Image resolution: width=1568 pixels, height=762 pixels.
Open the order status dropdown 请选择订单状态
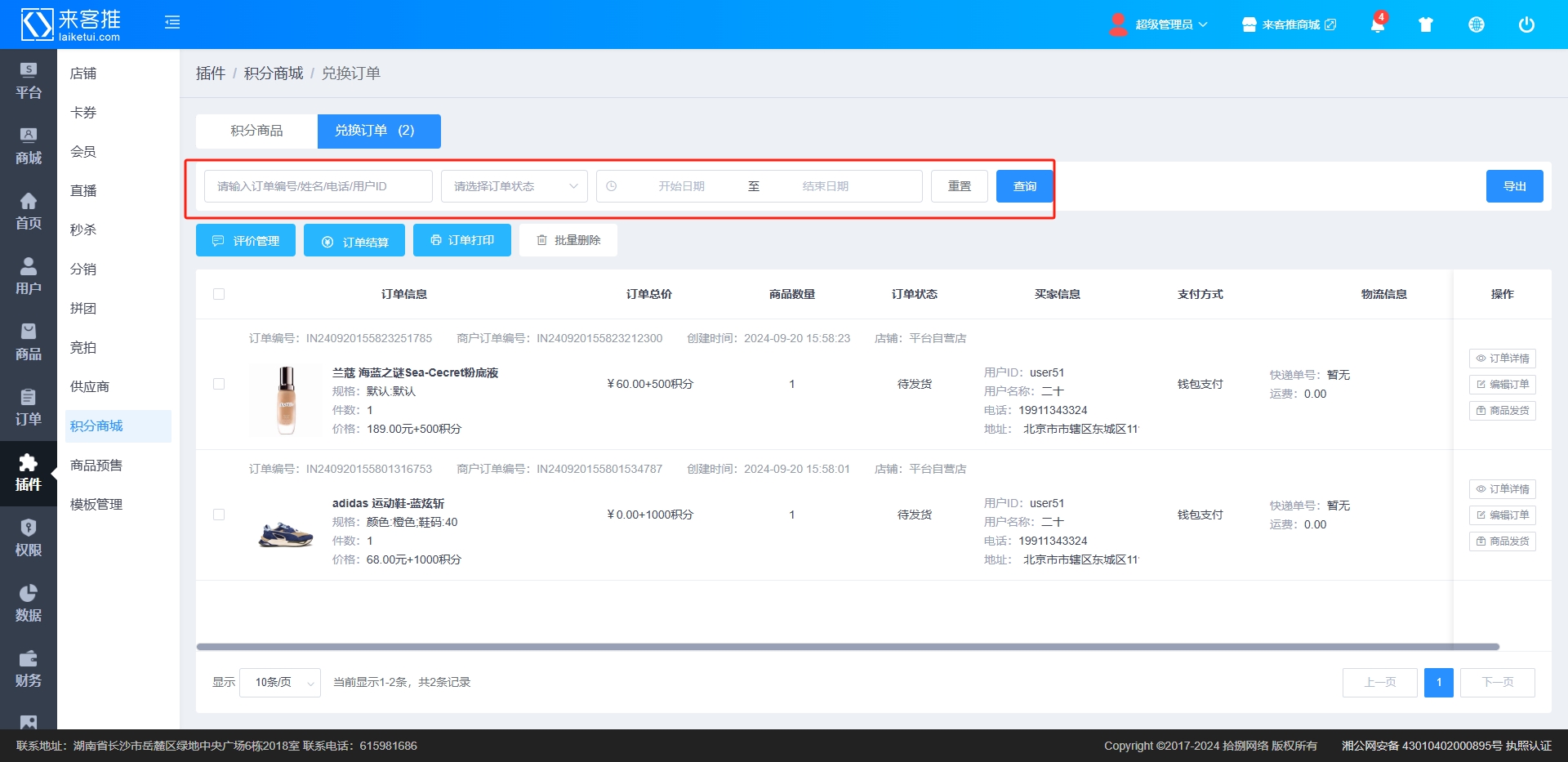(x=514, y=186)
